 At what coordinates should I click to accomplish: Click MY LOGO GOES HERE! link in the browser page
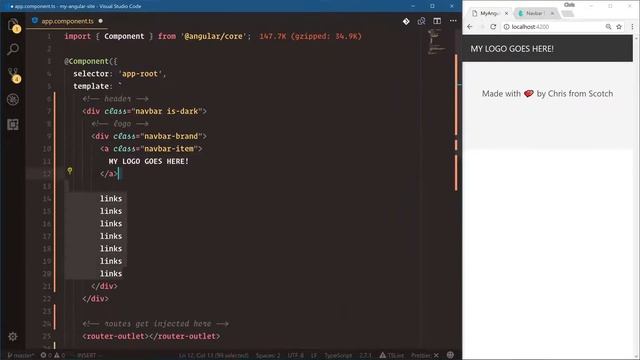(x=512, y=49)
